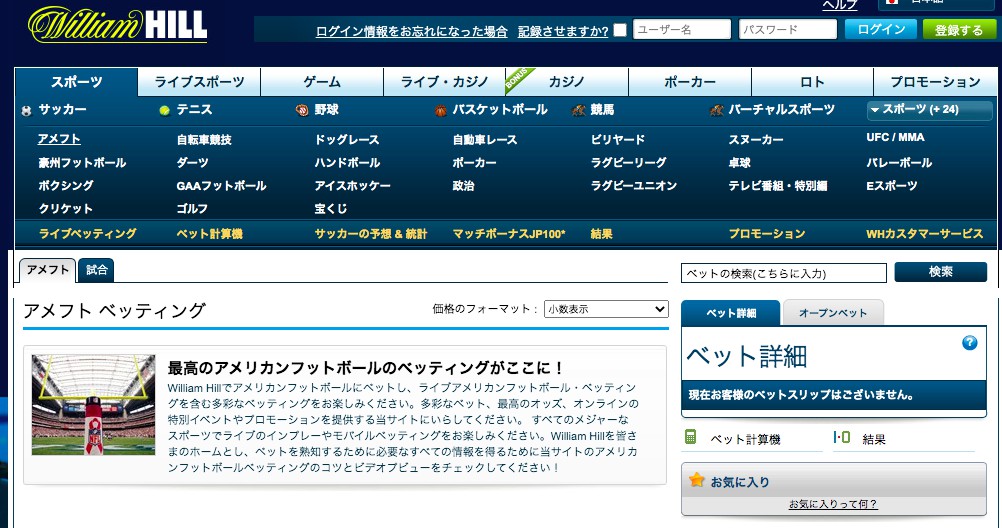Viewport: 1002px width, 528px height.
Task: Select the アメフト sub-tab
Action: tap(47, 270)
